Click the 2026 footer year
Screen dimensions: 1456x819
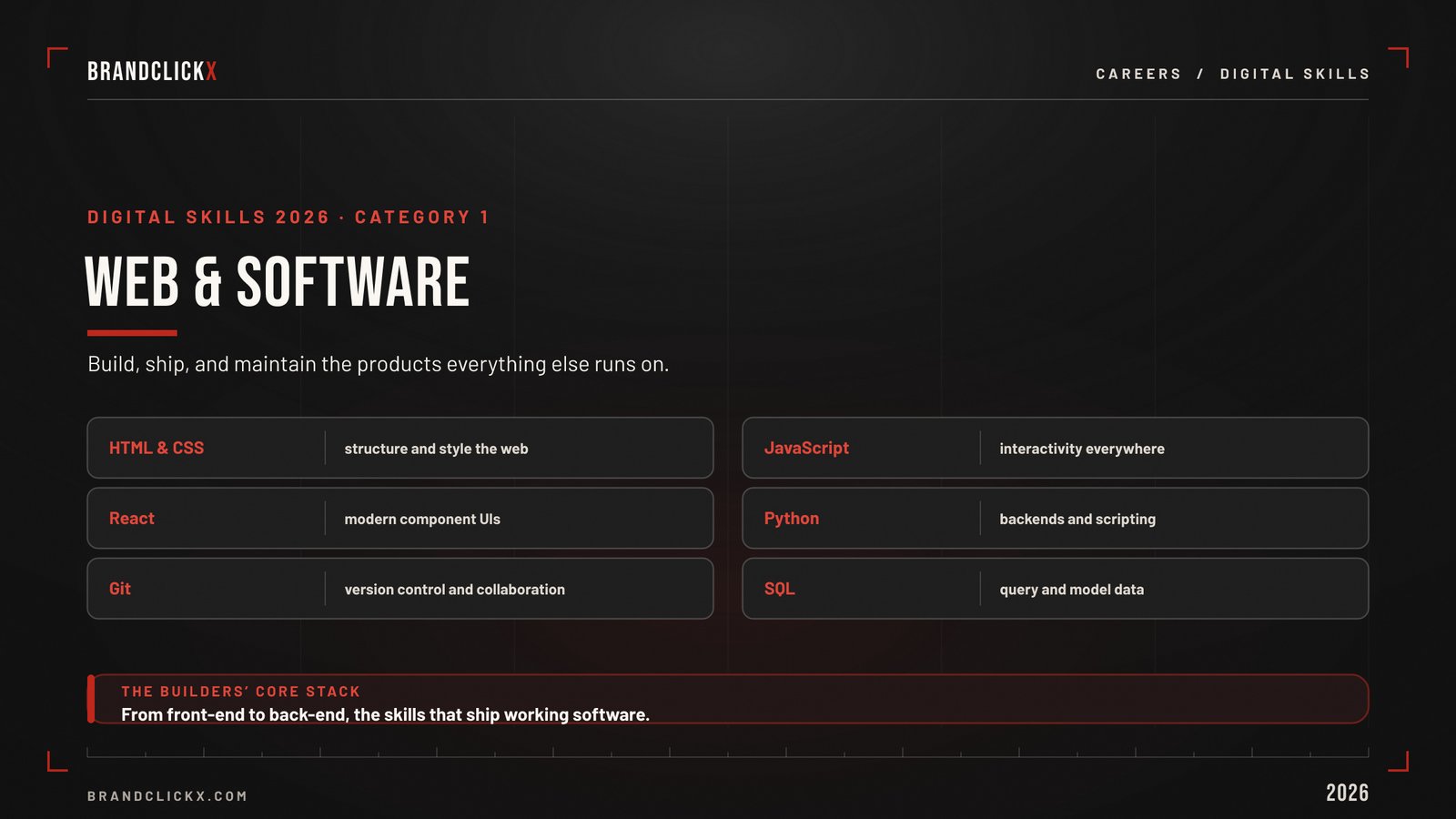coord(1347,793)
